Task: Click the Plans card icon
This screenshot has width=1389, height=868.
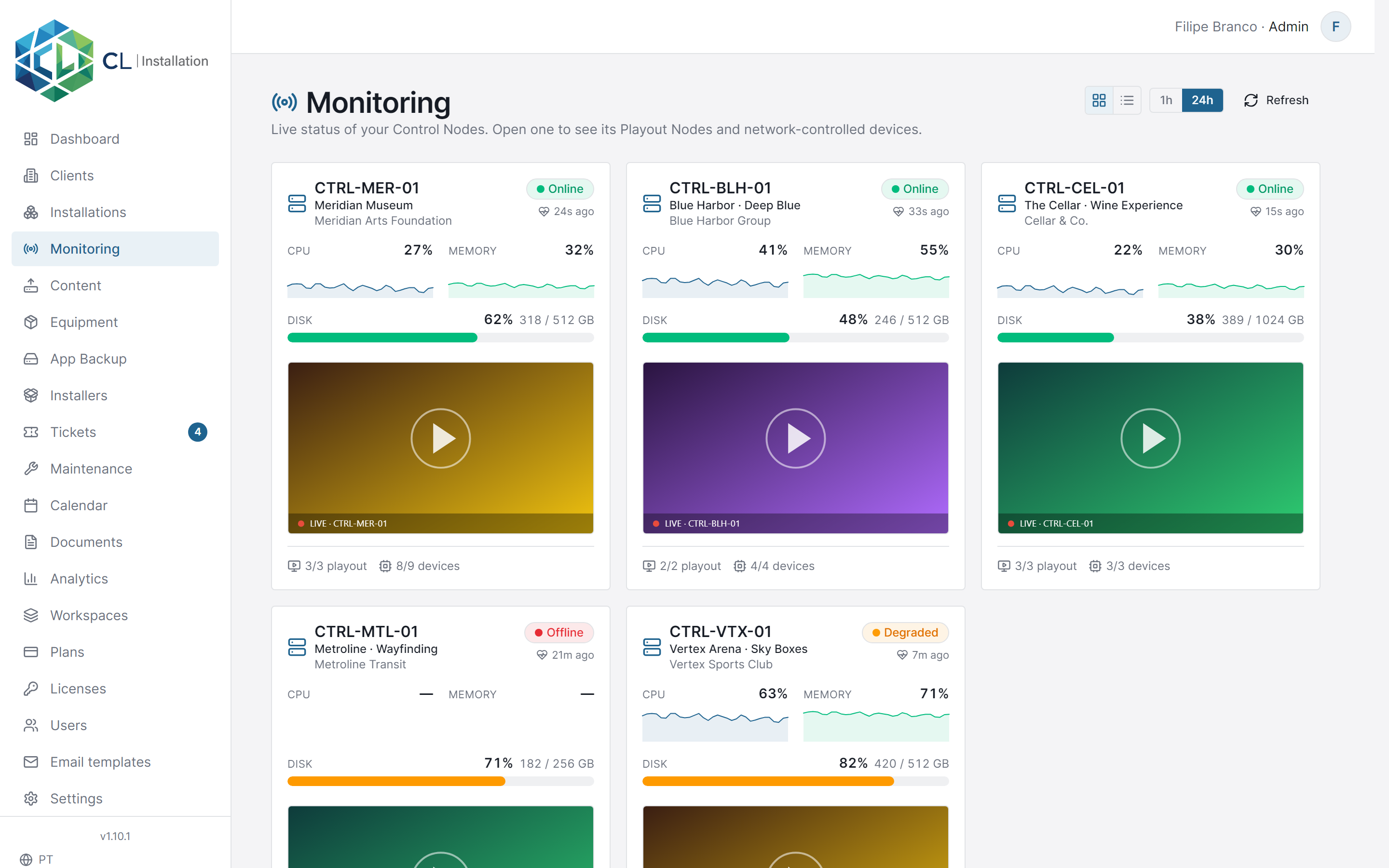Action: coord(31,652)
